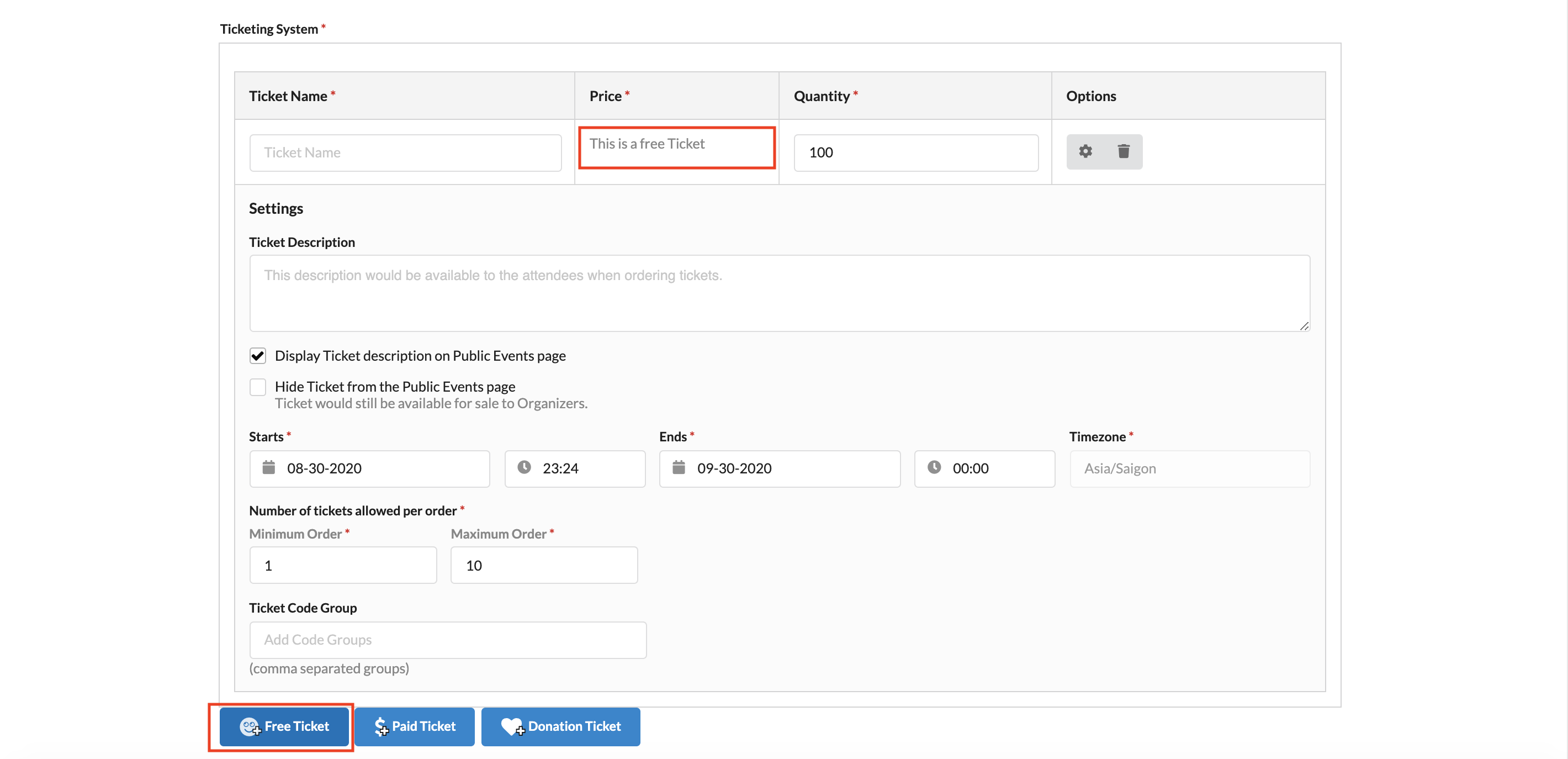The height and width of the screenshot is (759, 1568).
Task: Grab the description textarea resize handle
Action: pos(1304,326)
